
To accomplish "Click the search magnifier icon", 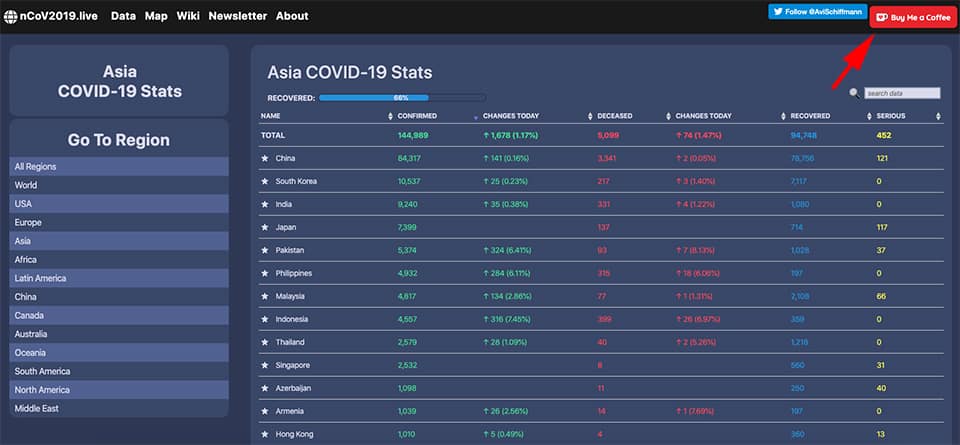I will click(853, 92).
